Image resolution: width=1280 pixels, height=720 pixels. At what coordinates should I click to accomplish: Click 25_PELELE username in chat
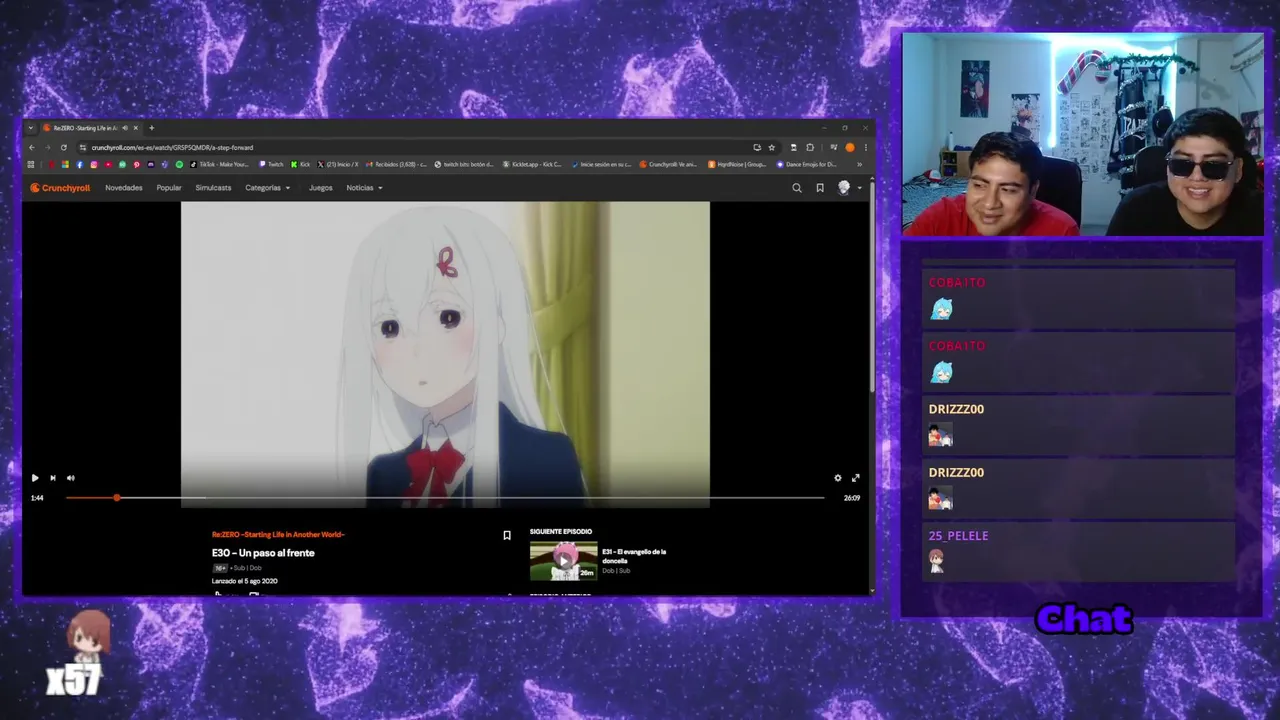pos(958,536)
